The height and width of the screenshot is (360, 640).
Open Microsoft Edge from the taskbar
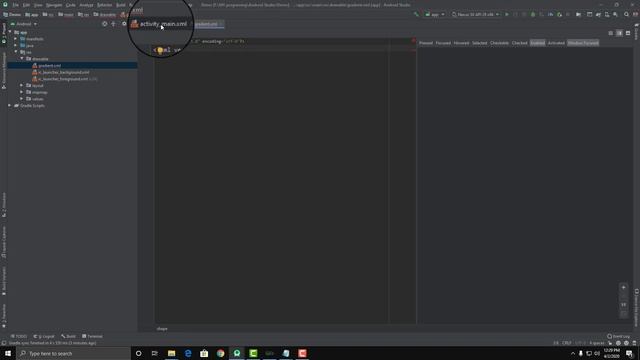click(188, 353)
